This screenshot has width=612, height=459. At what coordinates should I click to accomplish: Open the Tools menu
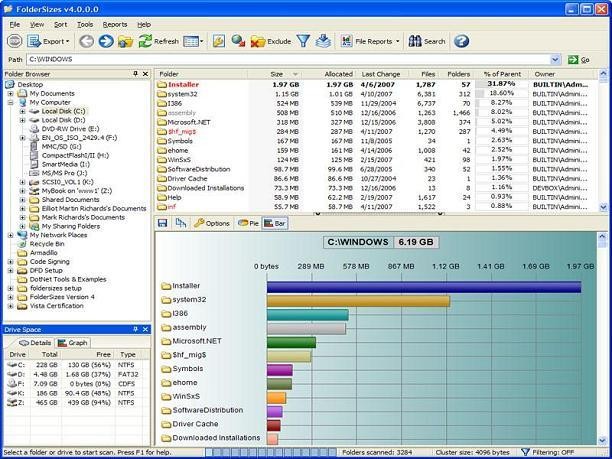point(85,25)
